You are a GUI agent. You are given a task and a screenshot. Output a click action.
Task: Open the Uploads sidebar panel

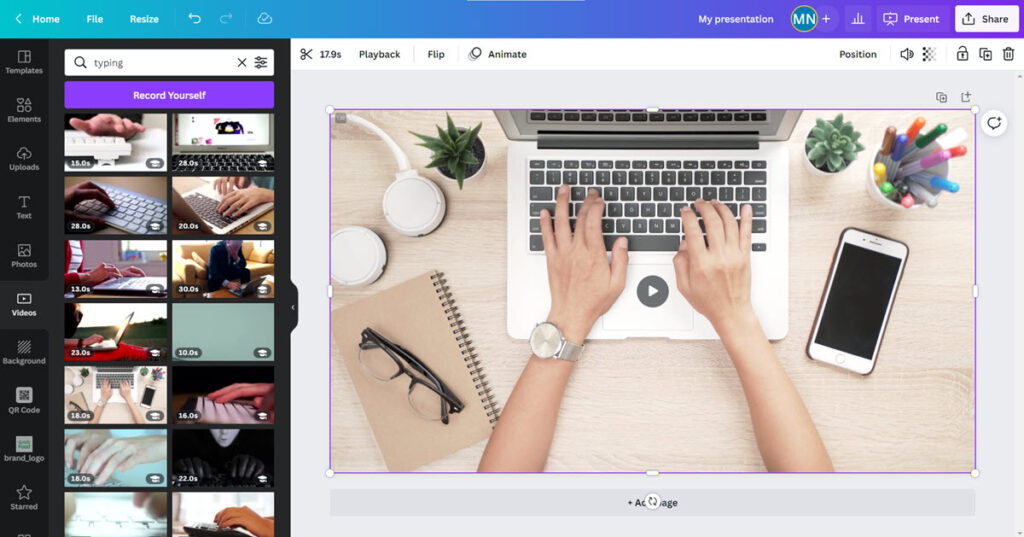point(24,159)
